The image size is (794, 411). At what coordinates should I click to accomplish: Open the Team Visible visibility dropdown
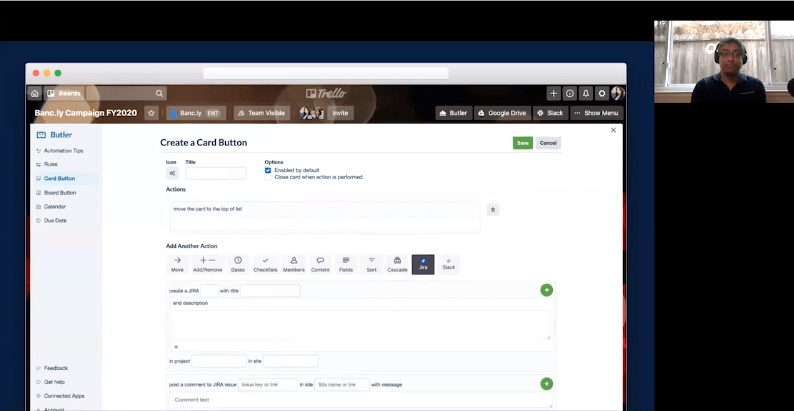(x=262, y=113)
